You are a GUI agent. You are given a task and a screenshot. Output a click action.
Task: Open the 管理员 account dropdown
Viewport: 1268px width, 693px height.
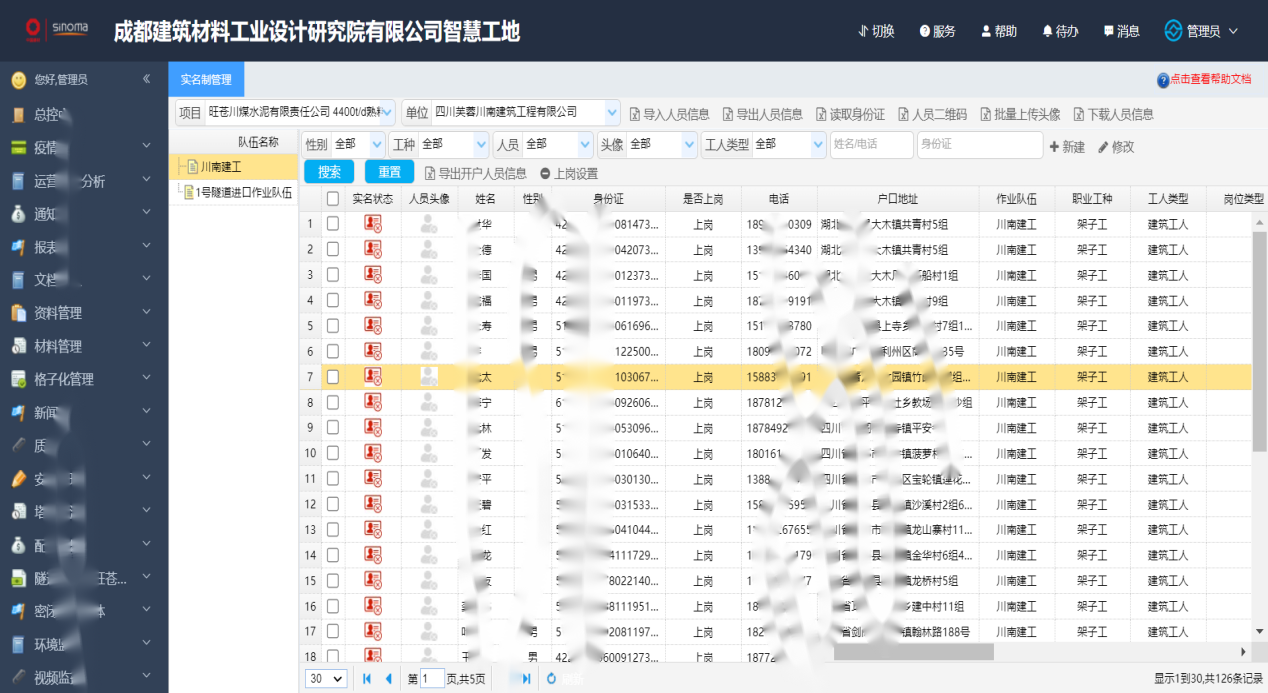(x=1202, y=31)
